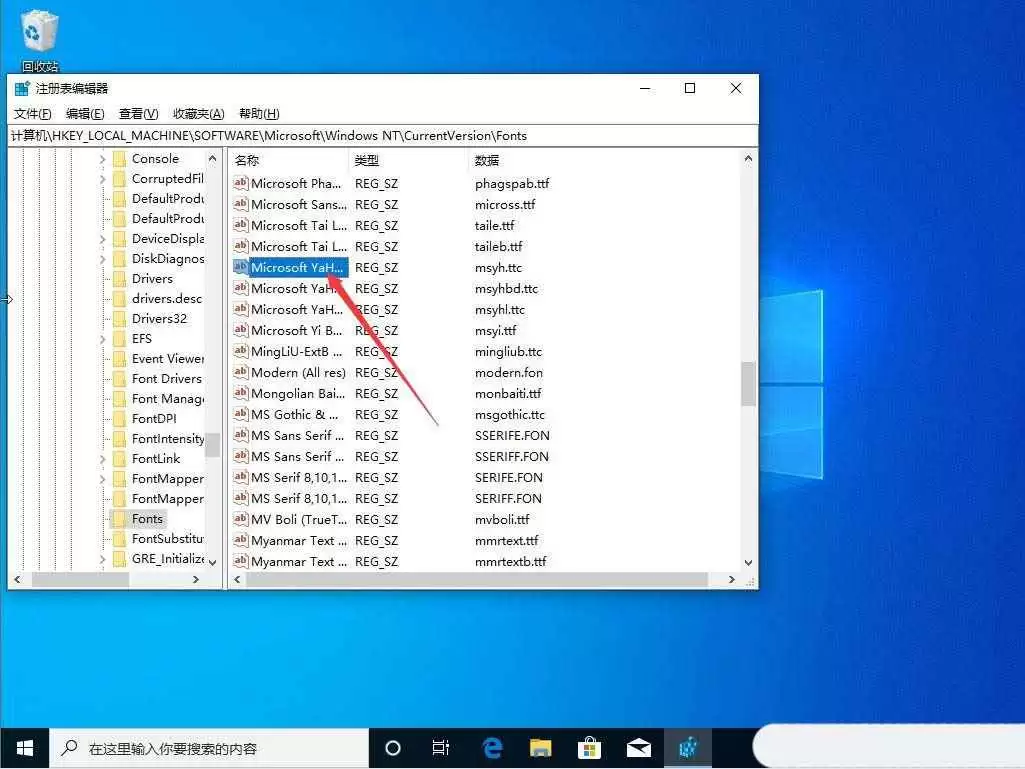Click the Task View icon in the taskbar
The width and height of the screenshot is (1025, 769).
pyautogui.click(x=440, y=747)
